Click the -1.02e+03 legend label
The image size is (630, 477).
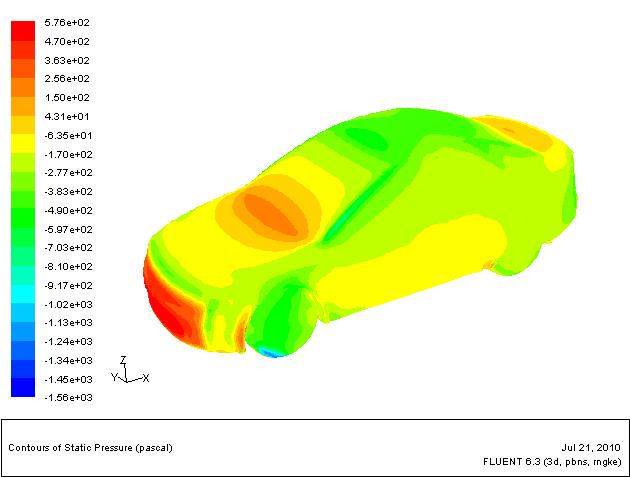pyautogui.click(x=68, y=305)
